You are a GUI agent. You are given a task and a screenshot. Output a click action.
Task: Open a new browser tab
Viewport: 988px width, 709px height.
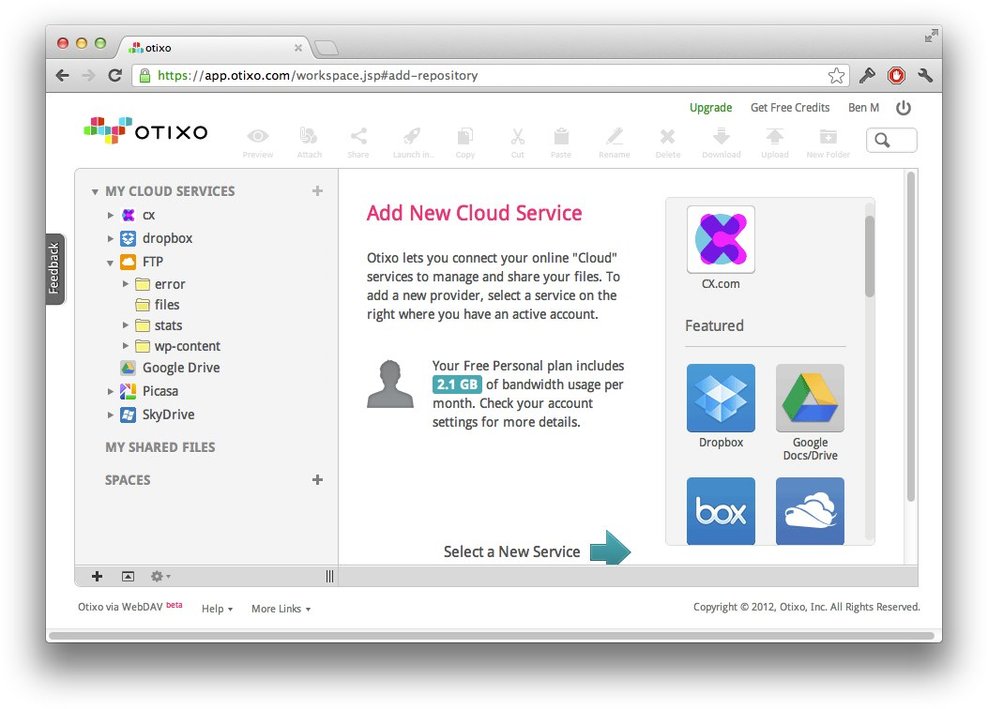pyautogui.click(x=326, y=48)
